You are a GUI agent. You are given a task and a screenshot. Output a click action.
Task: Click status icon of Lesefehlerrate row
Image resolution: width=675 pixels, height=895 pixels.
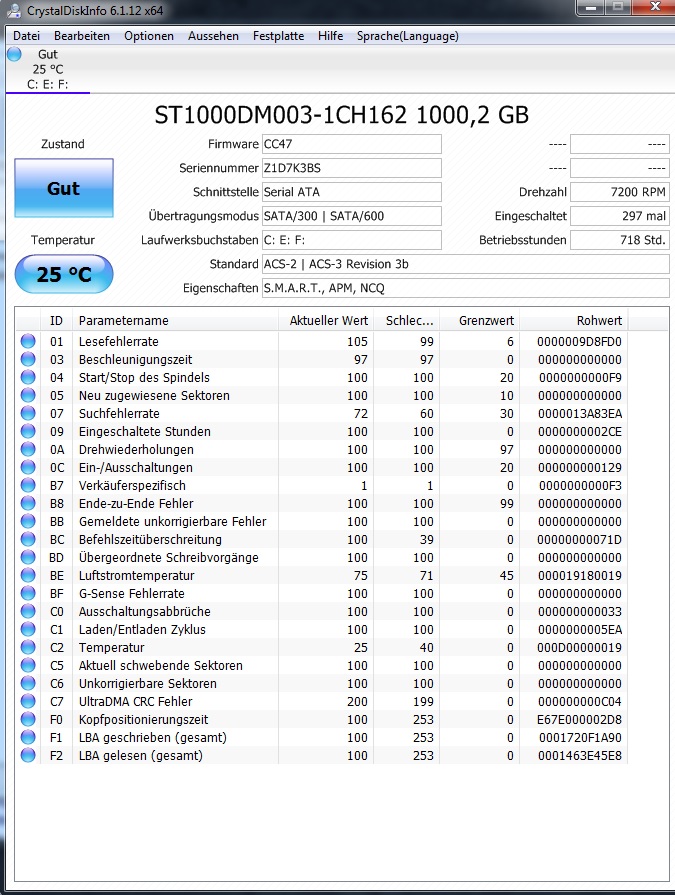coord(28,341)
